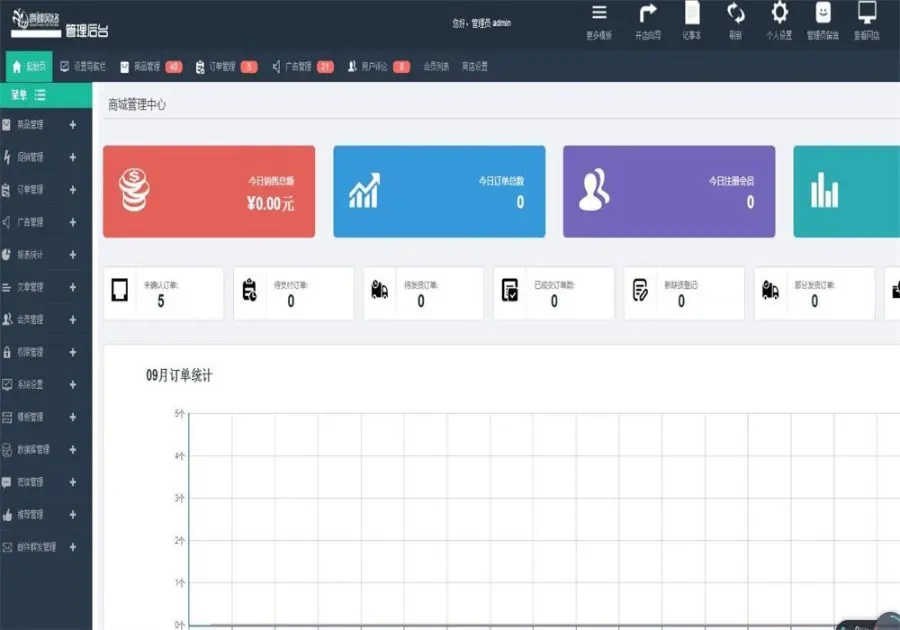
Task: Click the coin stack icon on red card
Action: pos(134,190)
